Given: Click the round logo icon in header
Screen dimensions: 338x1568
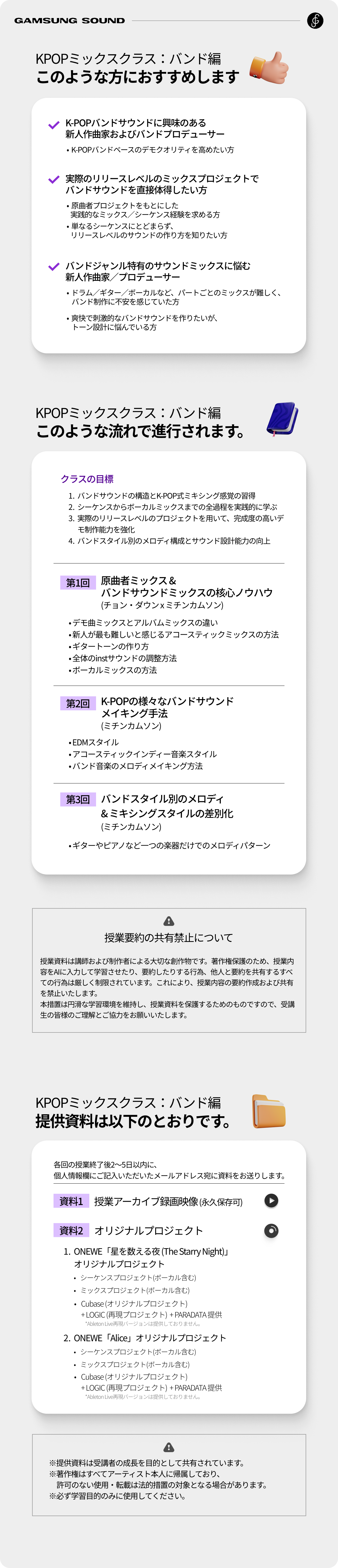Looking at the screenshot, I should (315, 21).
